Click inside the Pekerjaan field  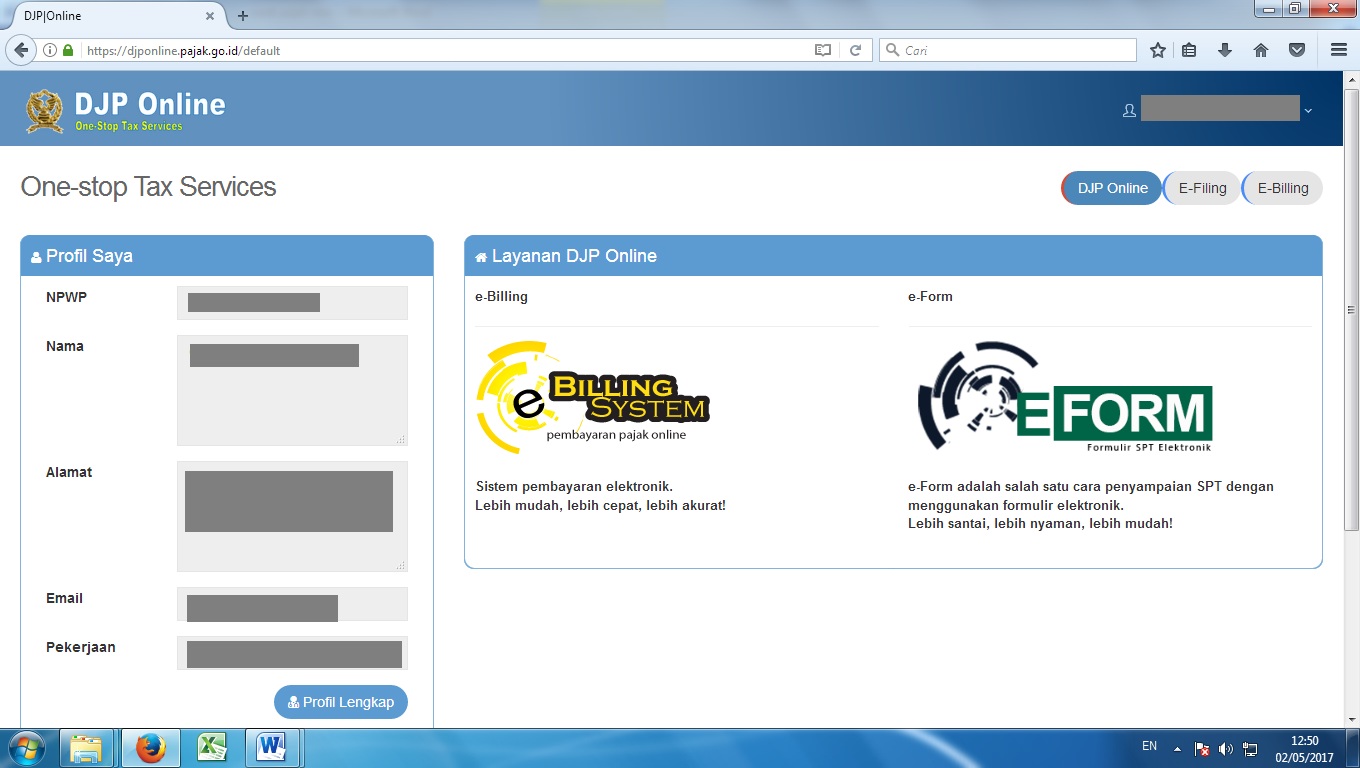pos(292,653)
